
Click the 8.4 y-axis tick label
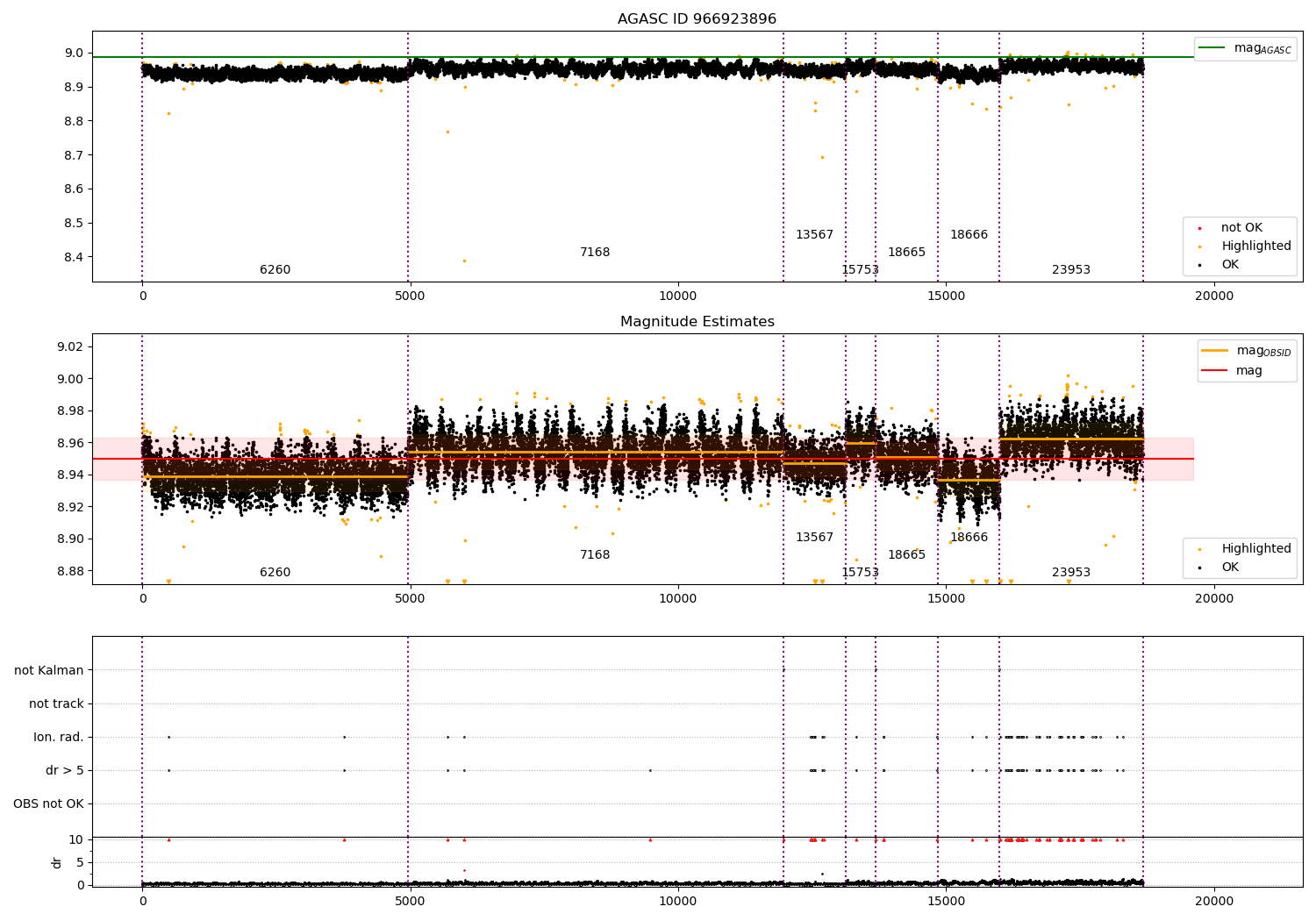point(74,257)
